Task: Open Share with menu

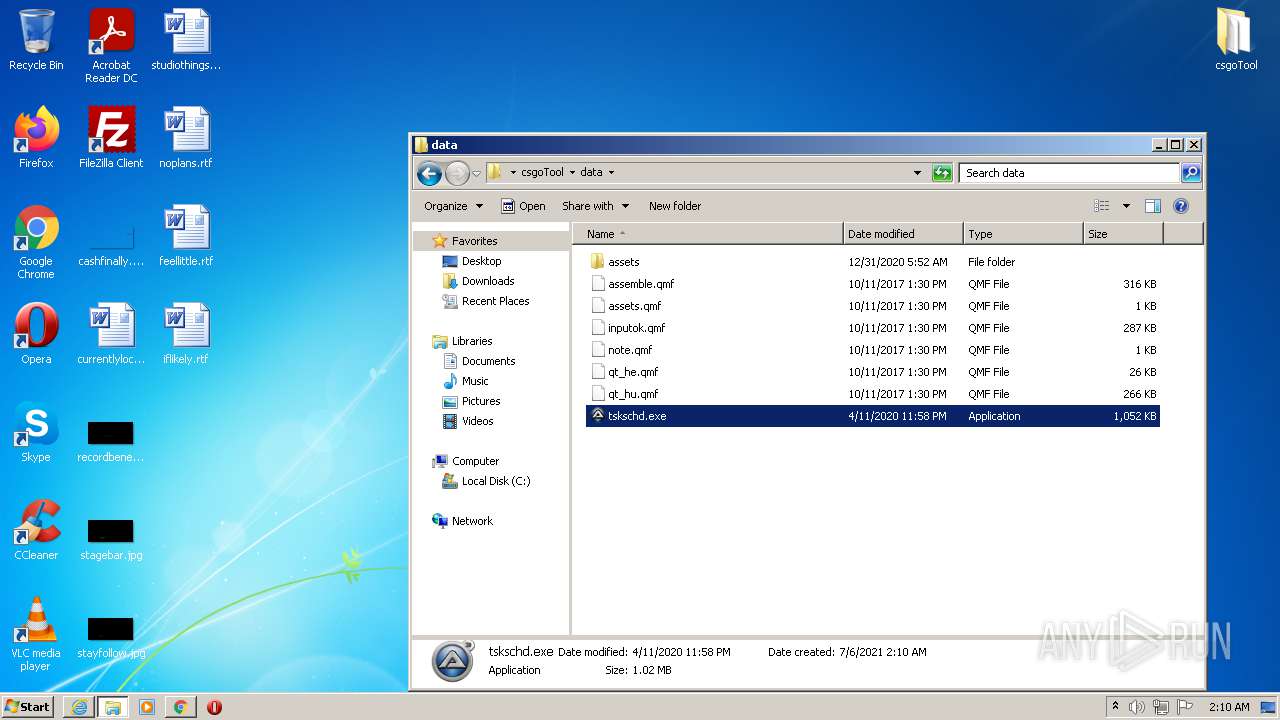Action: [x=596, y=206]
